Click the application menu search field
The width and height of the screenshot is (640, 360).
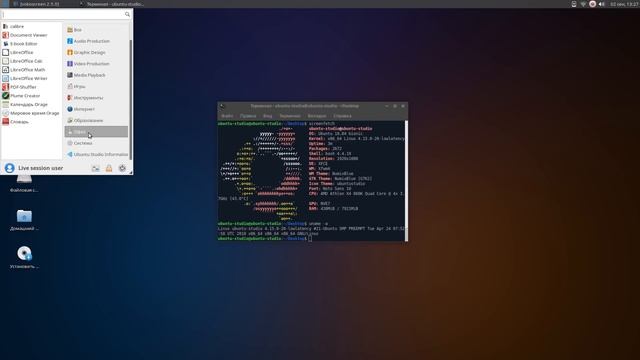[x=66, y=14]
